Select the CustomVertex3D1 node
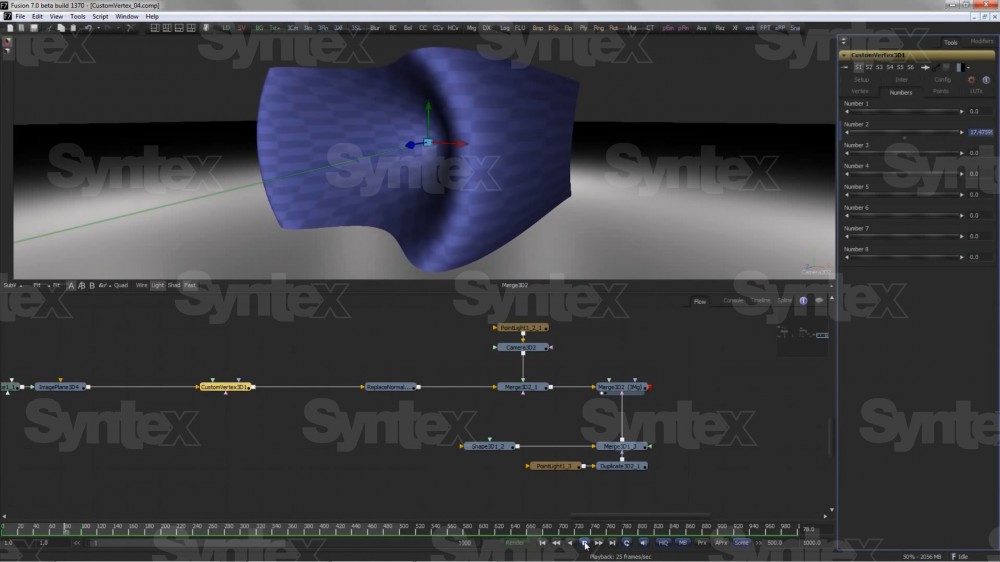 coord(225,386)
